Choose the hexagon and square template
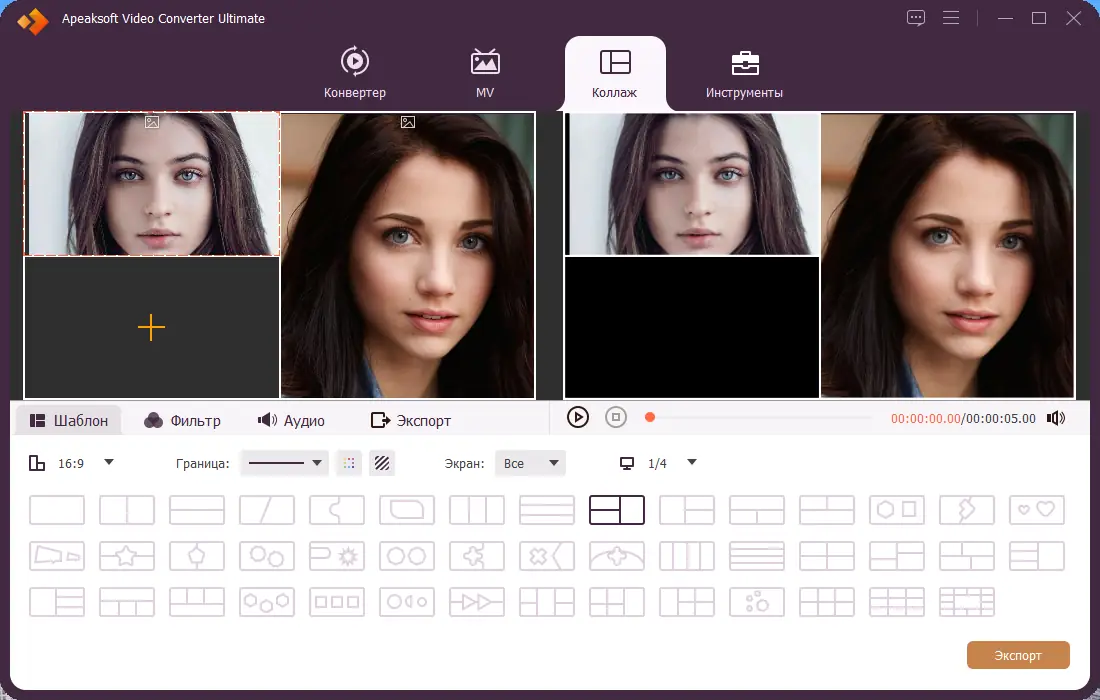This screenshot has height=700, width=1100. pos(897,510)
